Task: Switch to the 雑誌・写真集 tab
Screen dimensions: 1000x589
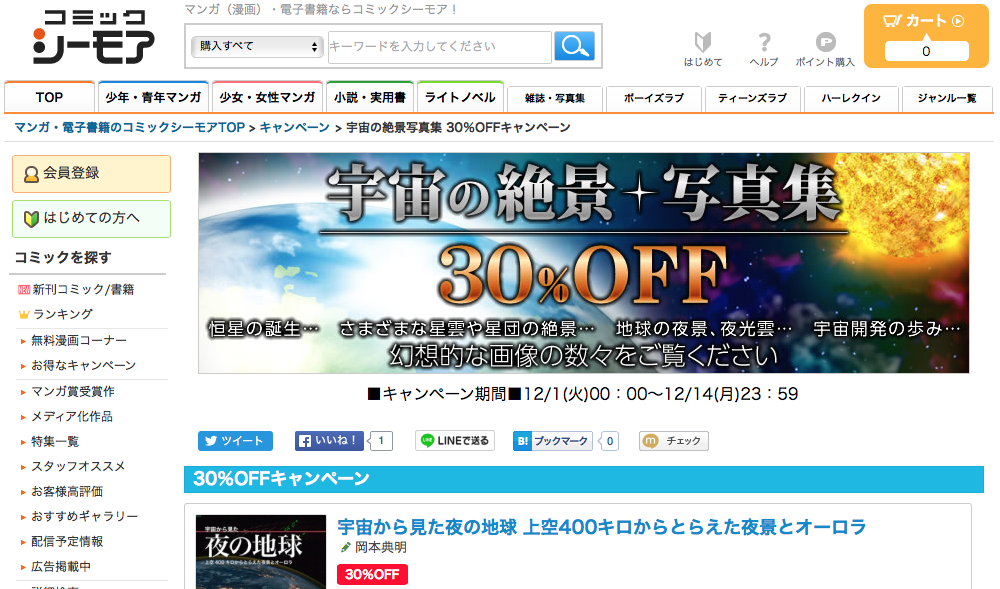Action: point(555,98)
